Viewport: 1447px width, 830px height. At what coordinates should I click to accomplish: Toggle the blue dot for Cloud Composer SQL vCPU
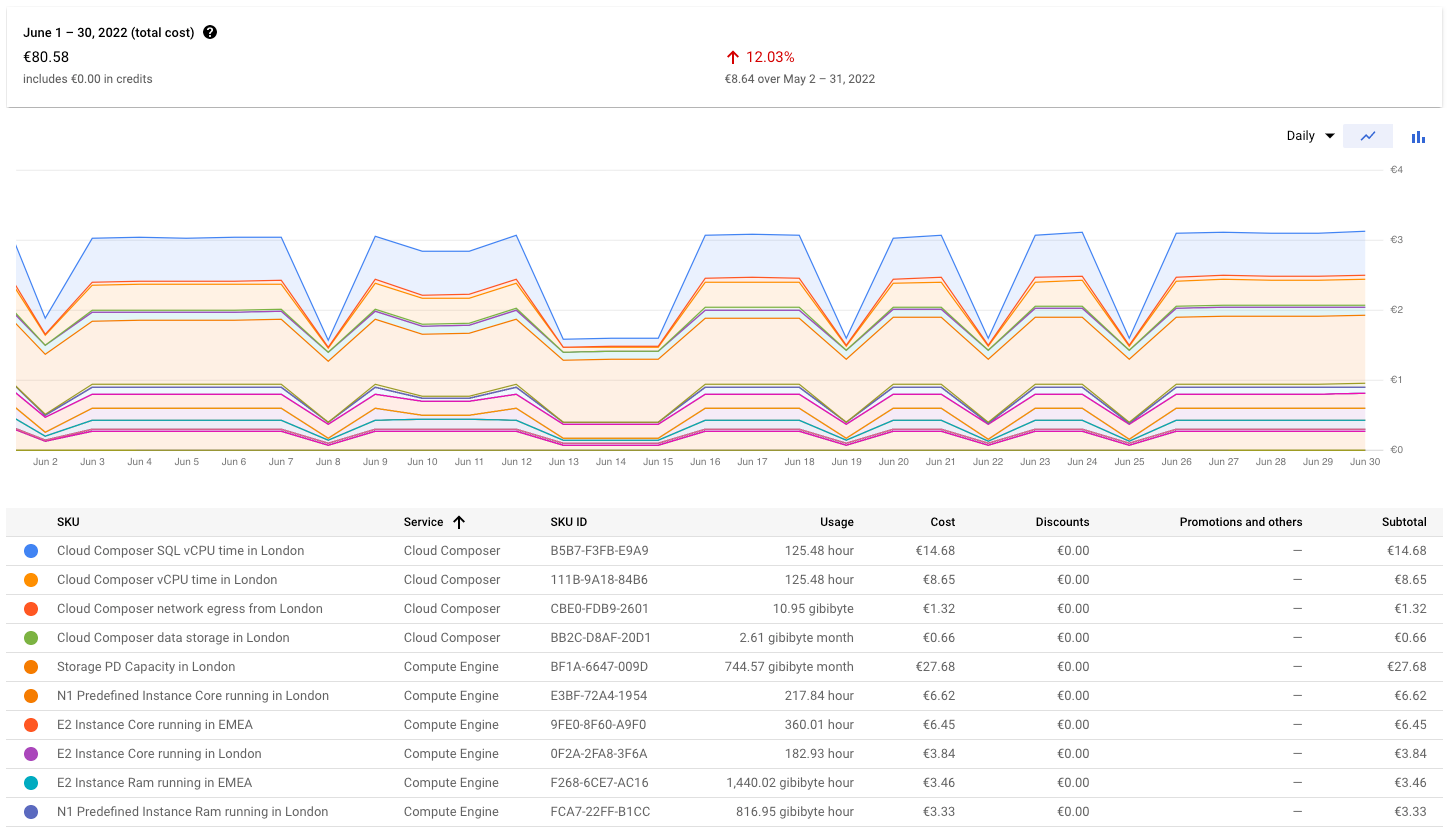point(29,550)
